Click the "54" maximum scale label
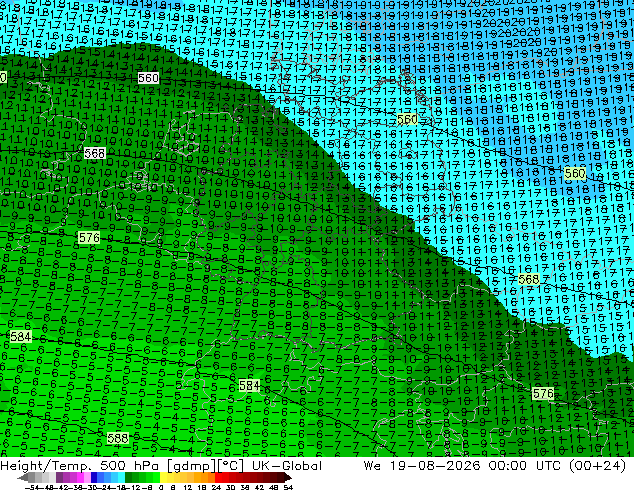Image resolution: width=634 pixels, height=490 pixels. click(287, 487)
